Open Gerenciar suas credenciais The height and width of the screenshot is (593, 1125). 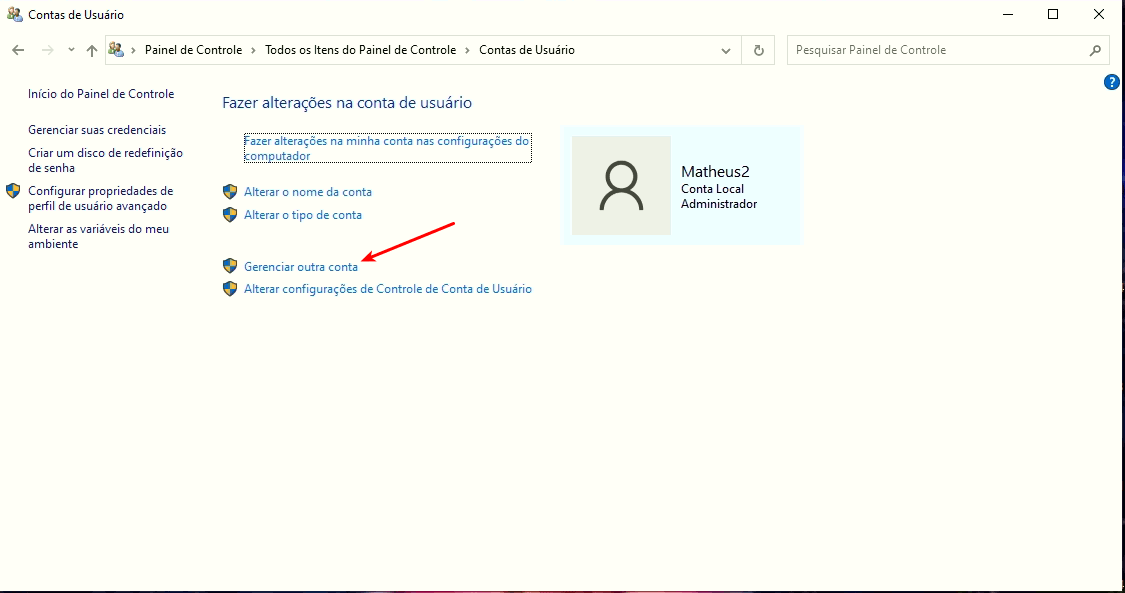97,130
